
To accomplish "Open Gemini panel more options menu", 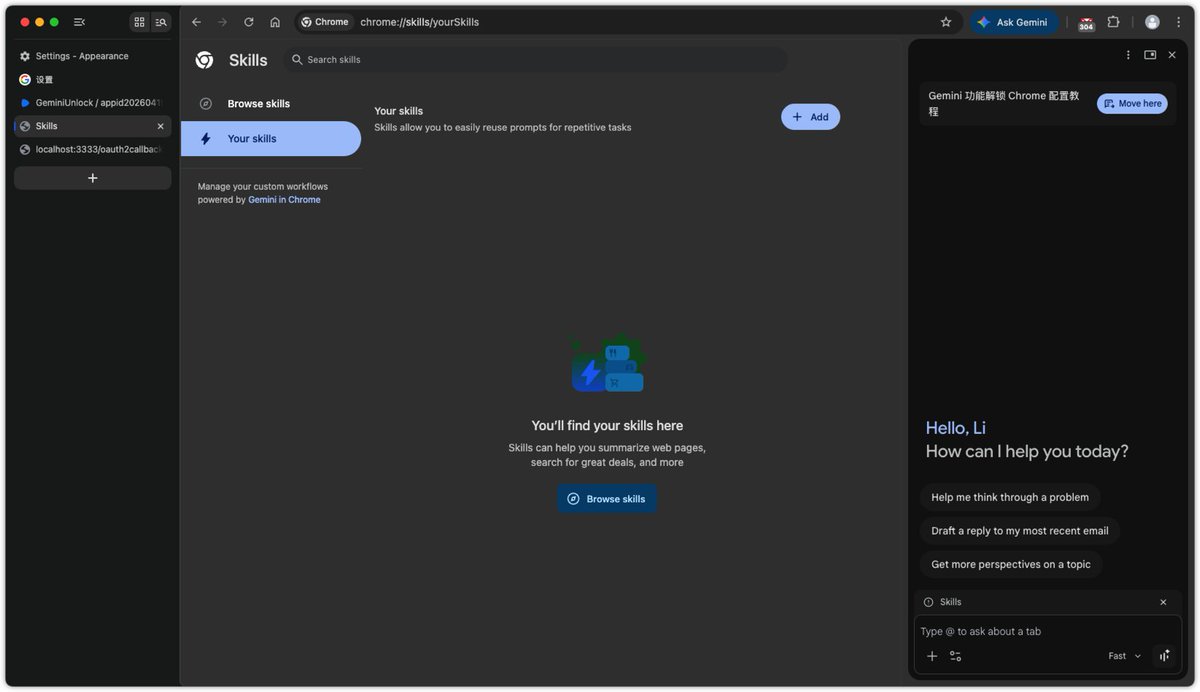I will 1128,55.
